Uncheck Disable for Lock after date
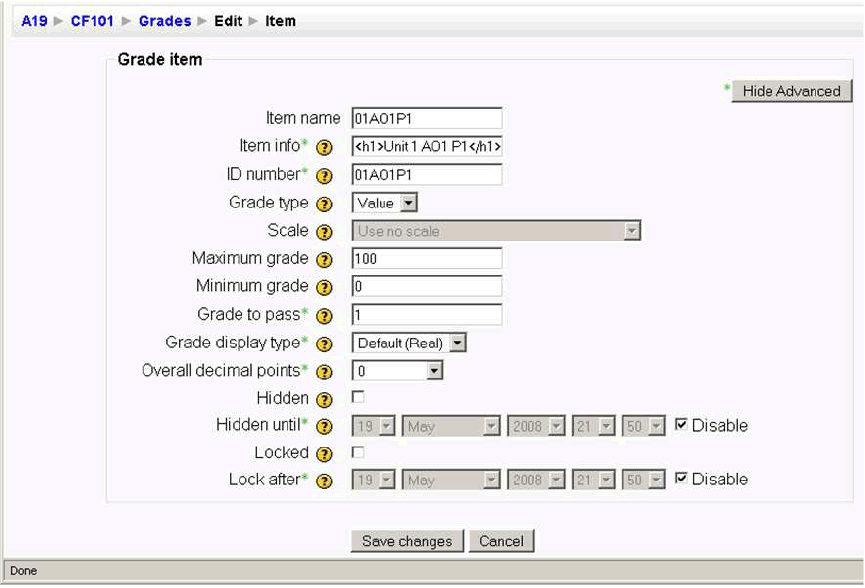This screenshot has height=588, width=865. pos(682,479)
